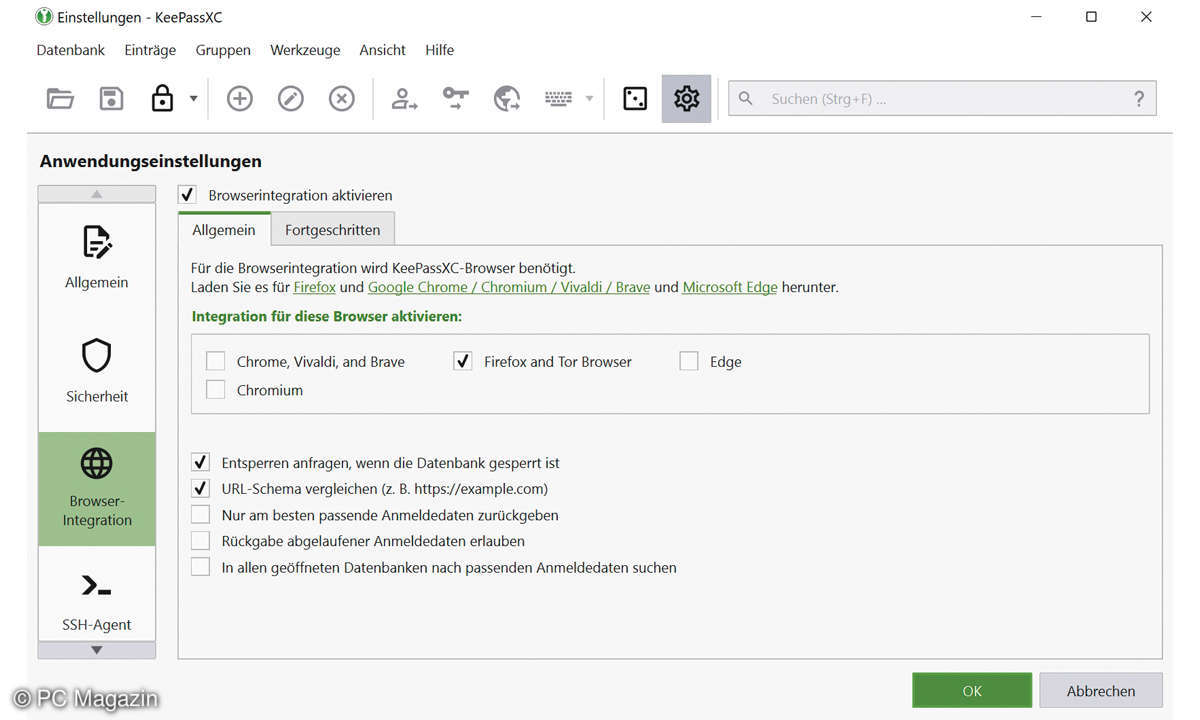Viewport: 1200px width, 720px height.
Task: Open the Hilfe menu
Action: point(439,50)
